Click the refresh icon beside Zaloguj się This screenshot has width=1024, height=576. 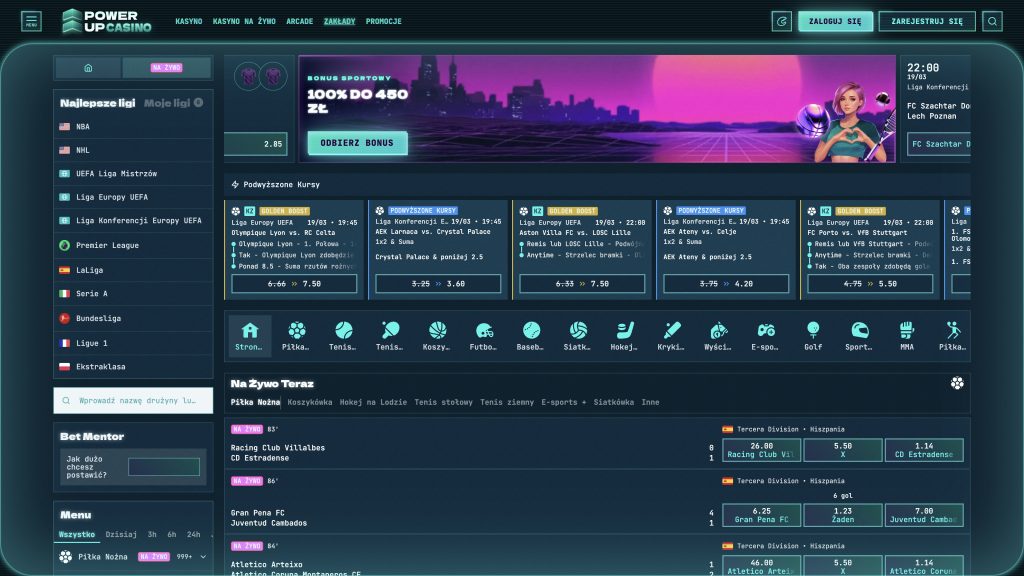pos(781,22)
